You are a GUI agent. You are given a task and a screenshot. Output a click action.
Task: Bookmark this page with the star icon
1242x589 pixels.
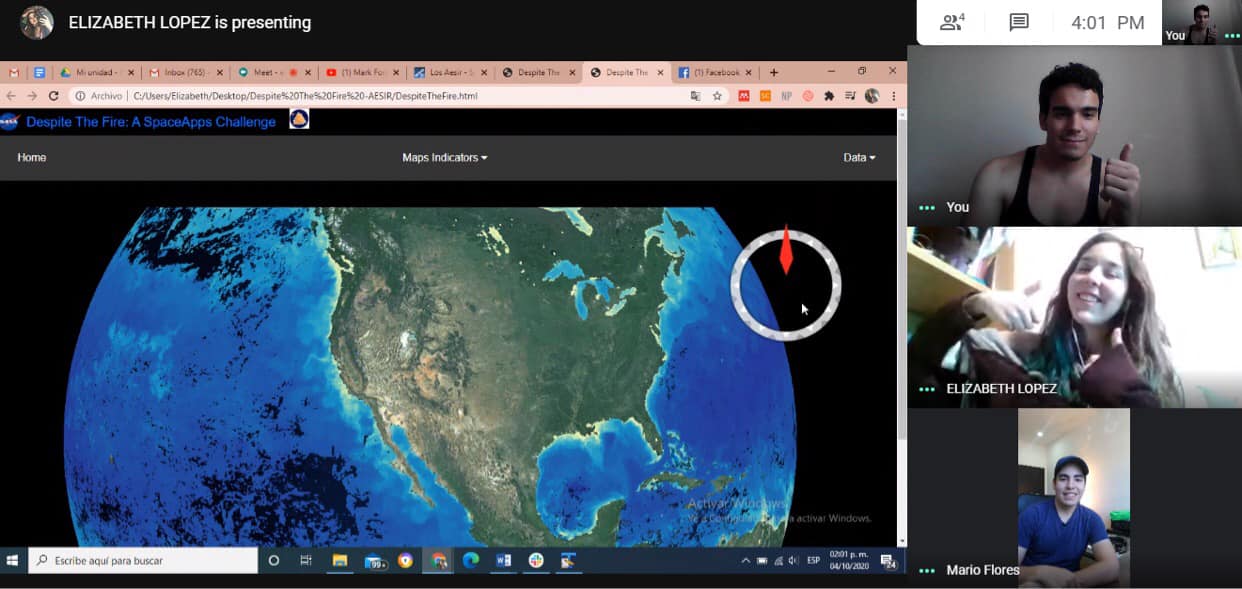717,96
